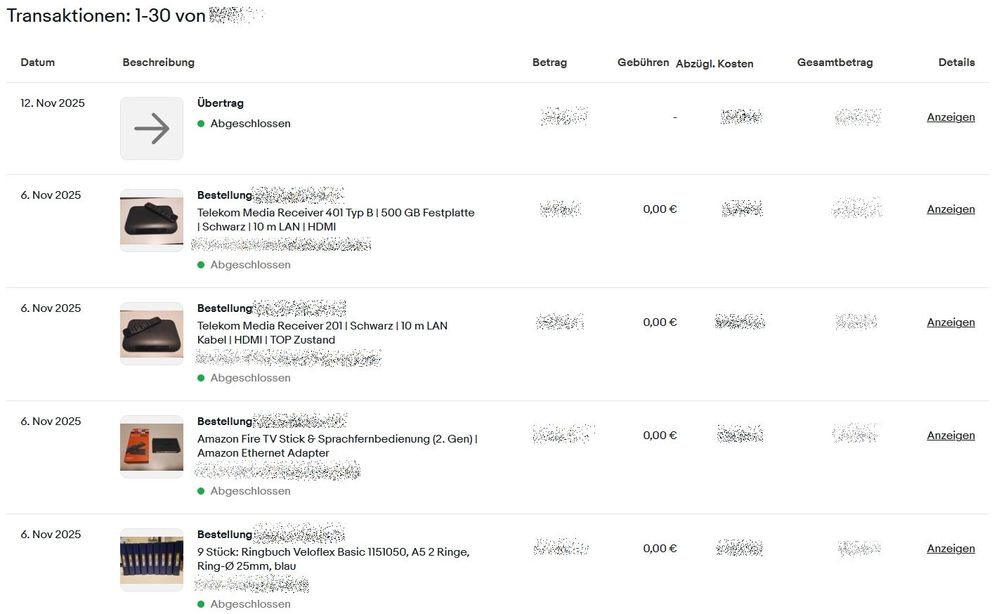
Task: Show details for Fire TV Stick order
Action: click(x=950, y=436)
